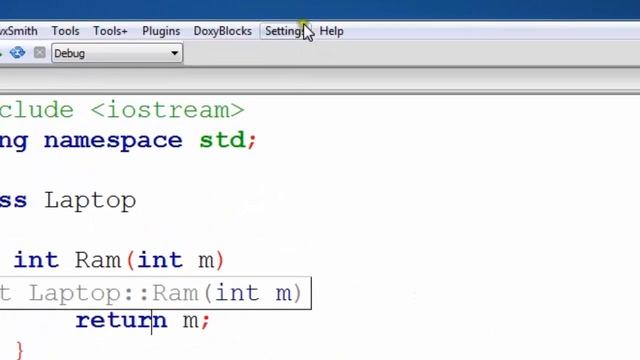Click the 'return' keyword in code
Screen dimensions: 640x360
[x=121, y=320]
